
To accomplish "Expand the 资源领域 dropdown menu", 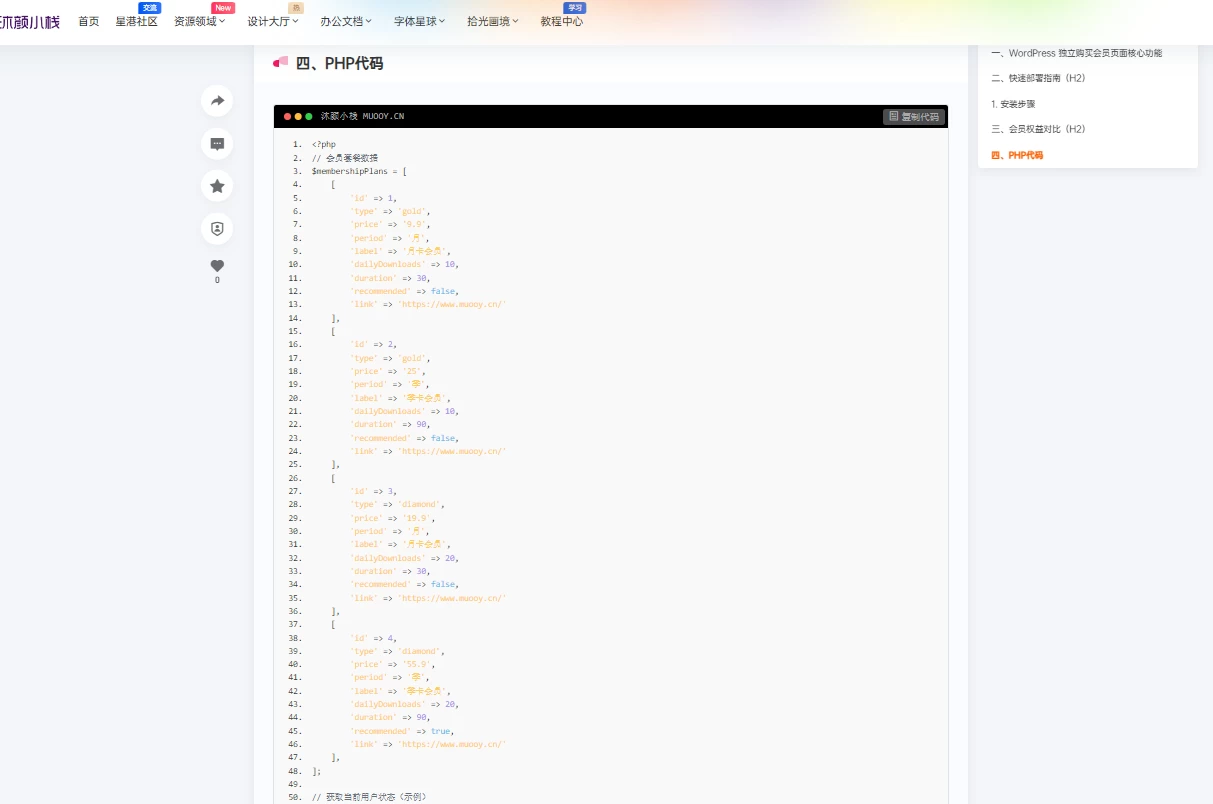I will click(198, 21).
